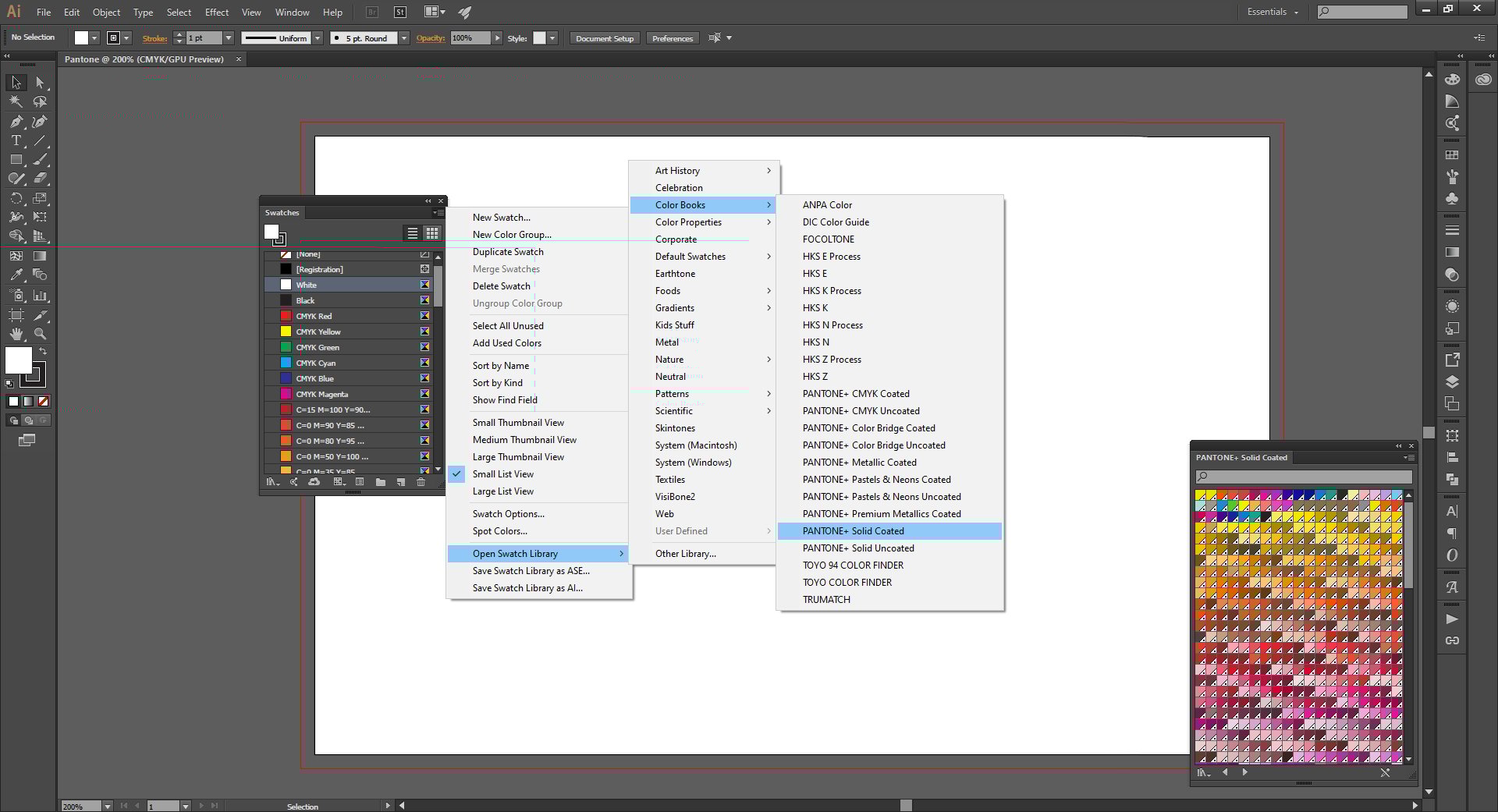Set Gradient fill mode button
The width and height of the screenshot is (1498, 812).
tap(28, 401)
